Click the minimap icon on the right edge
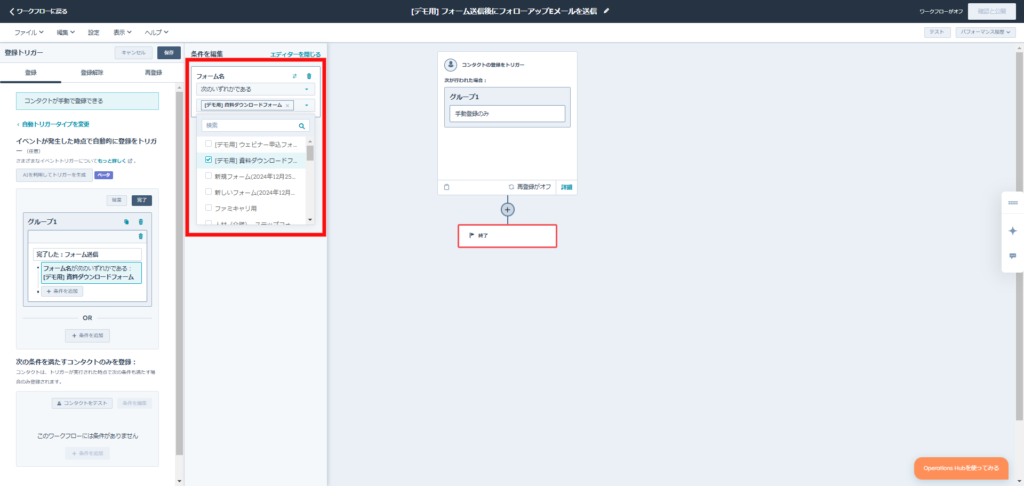The image size is (1024, 486). point(1013,202)
